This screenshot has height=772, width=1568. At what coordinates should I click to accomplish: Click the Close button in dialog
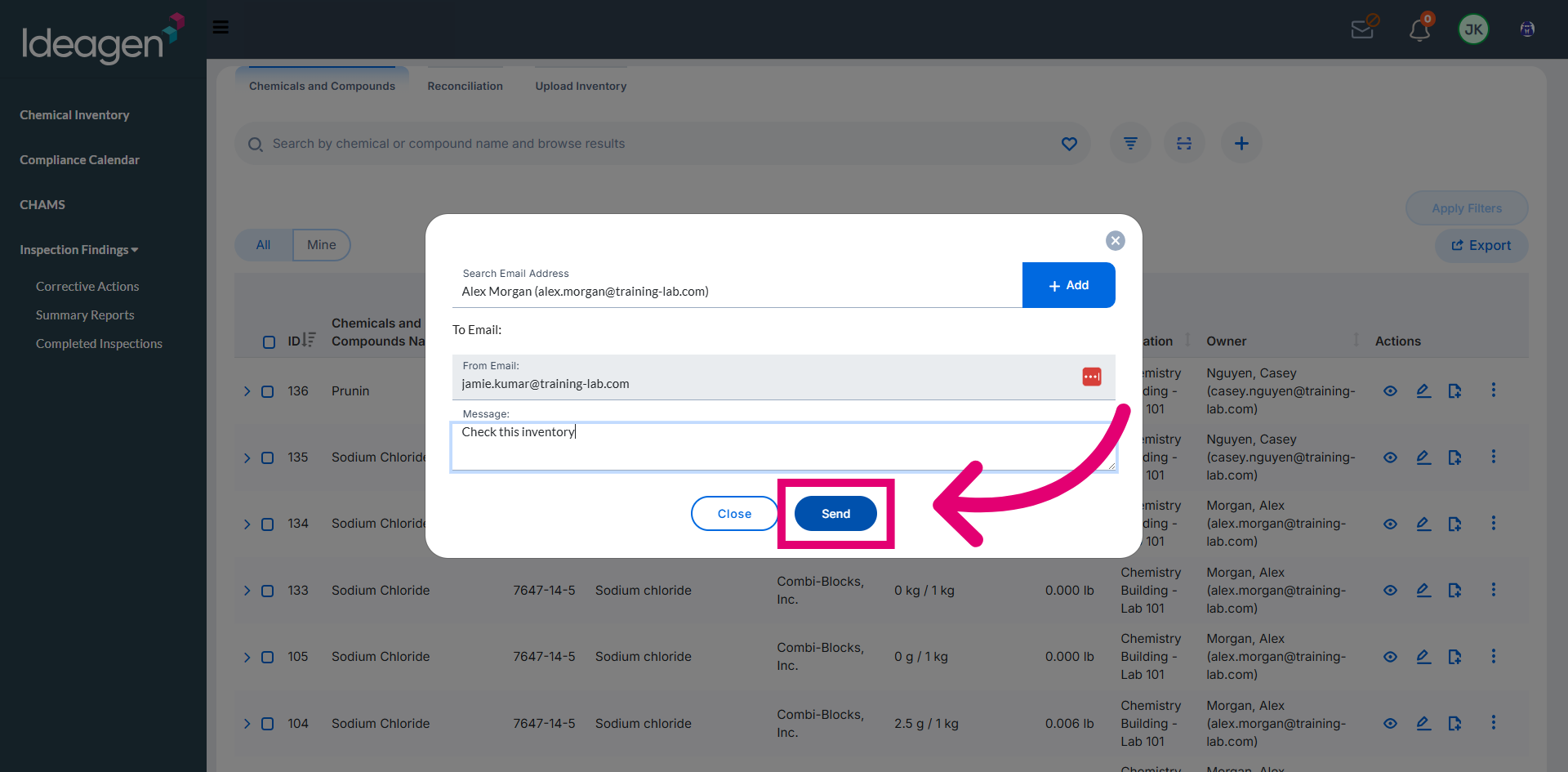coord(734,514)
